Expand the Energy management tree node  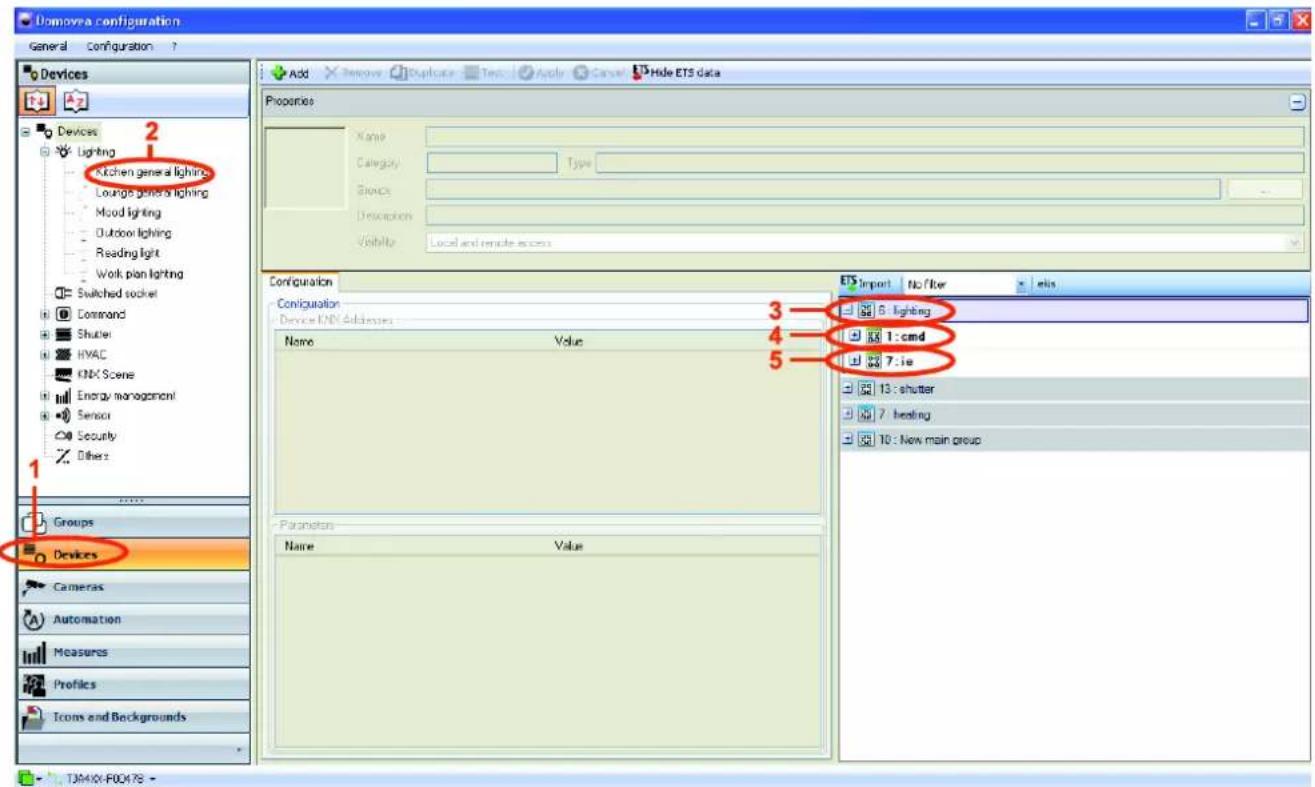[44, 396]
